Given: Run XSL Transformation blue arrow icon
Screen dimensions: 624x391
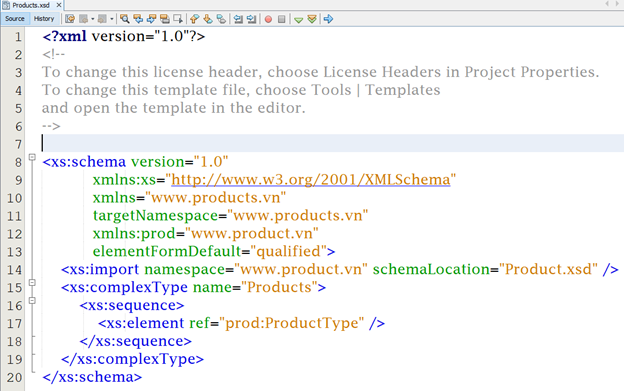Looking at the screenshot, I should (x=328, y=19).
